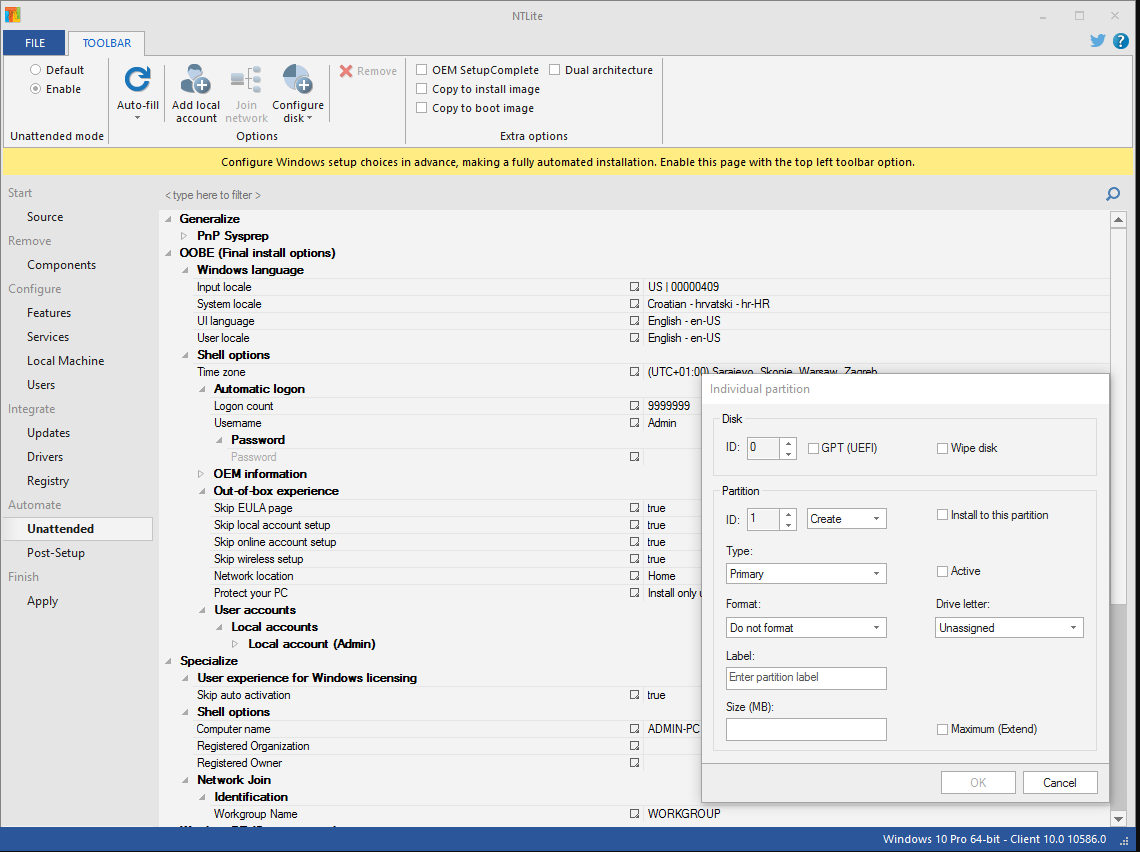Check Copy to boot image
Screen dimensions: 1140x852
pyautogui.click(x=421, y=108)
